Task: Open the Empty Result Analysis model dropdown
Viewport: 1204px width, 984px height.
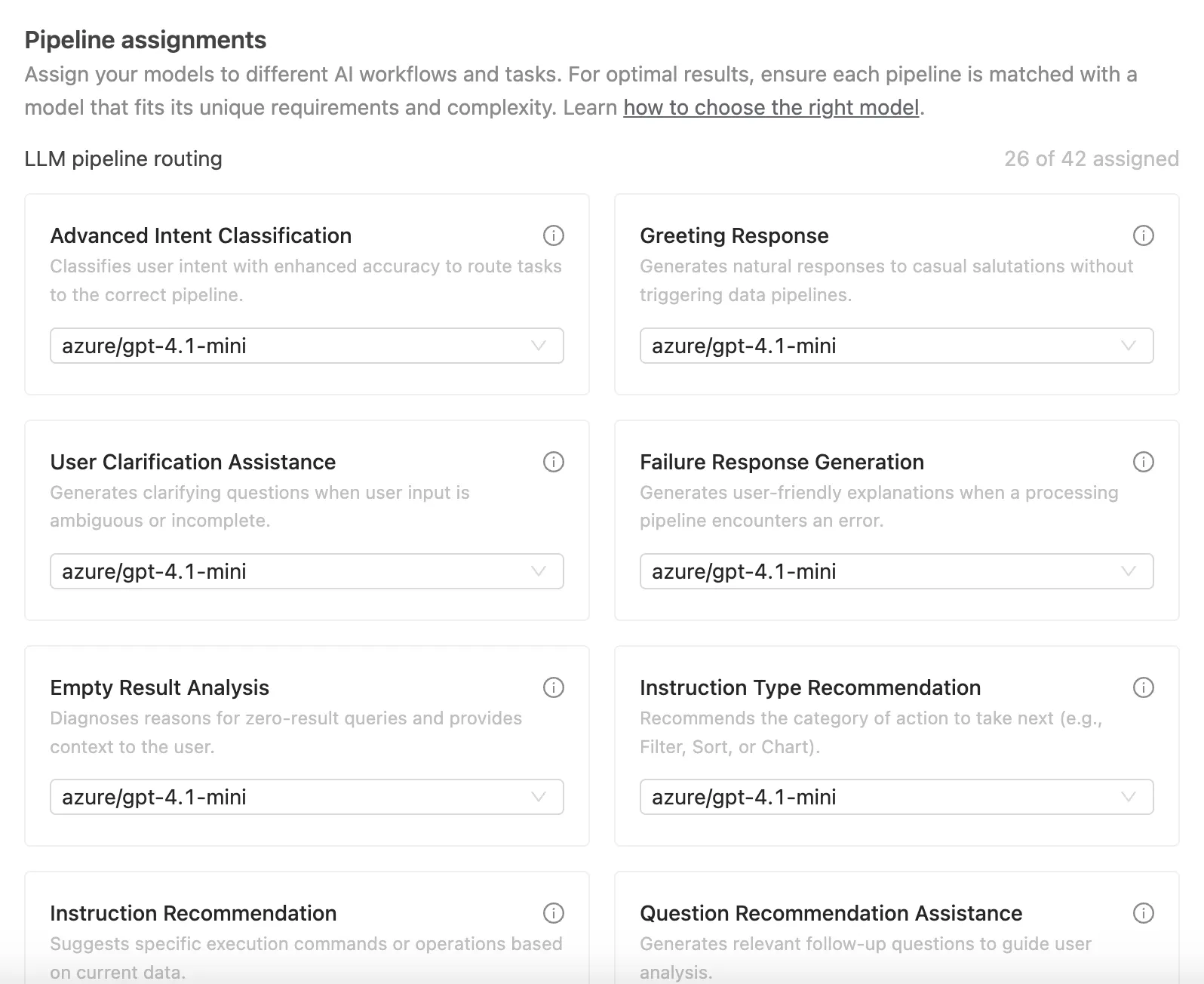Action: [306, 796]
